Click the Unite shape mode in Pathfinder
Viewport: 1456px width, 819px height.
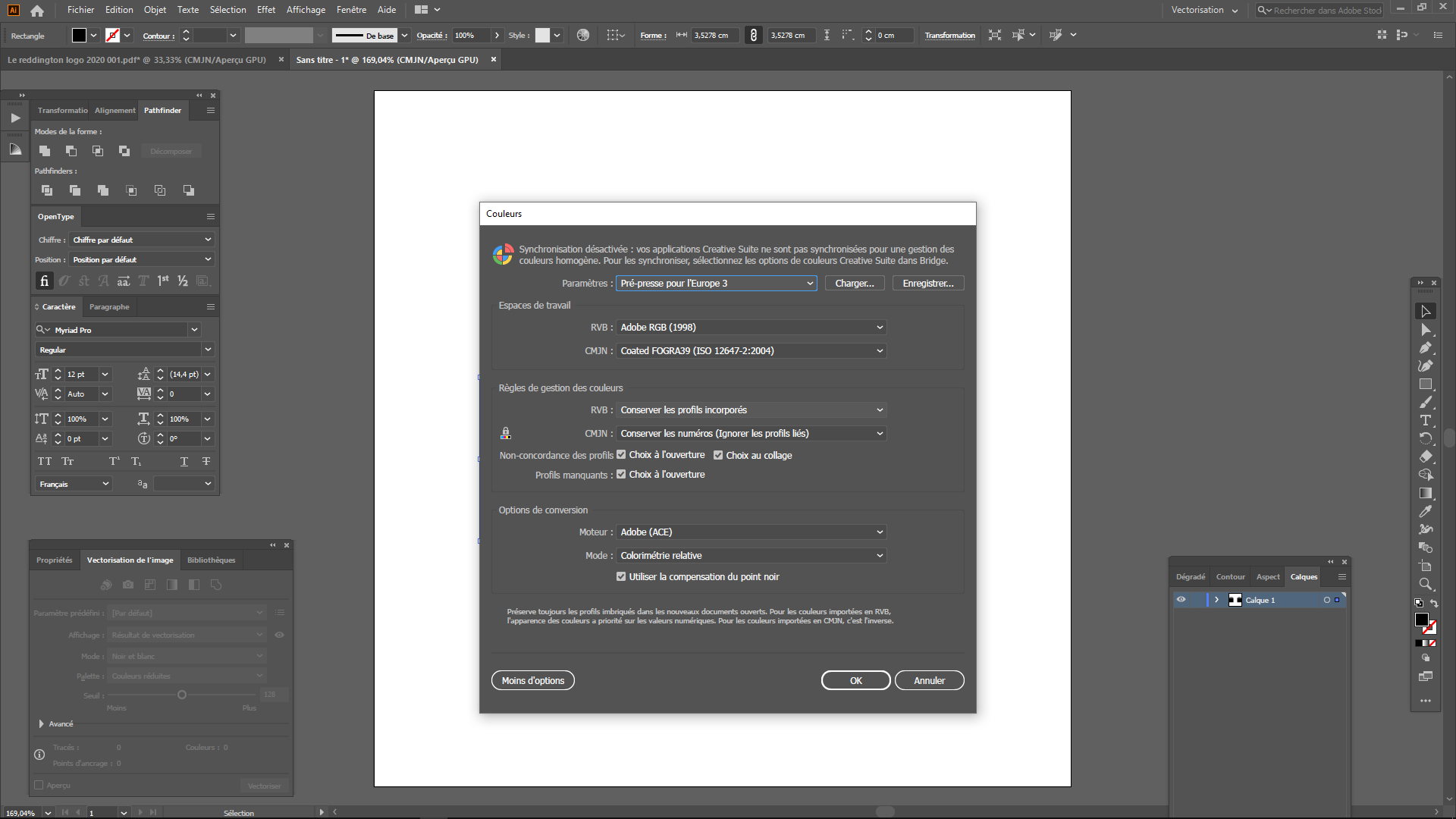(x=45, y=151)
